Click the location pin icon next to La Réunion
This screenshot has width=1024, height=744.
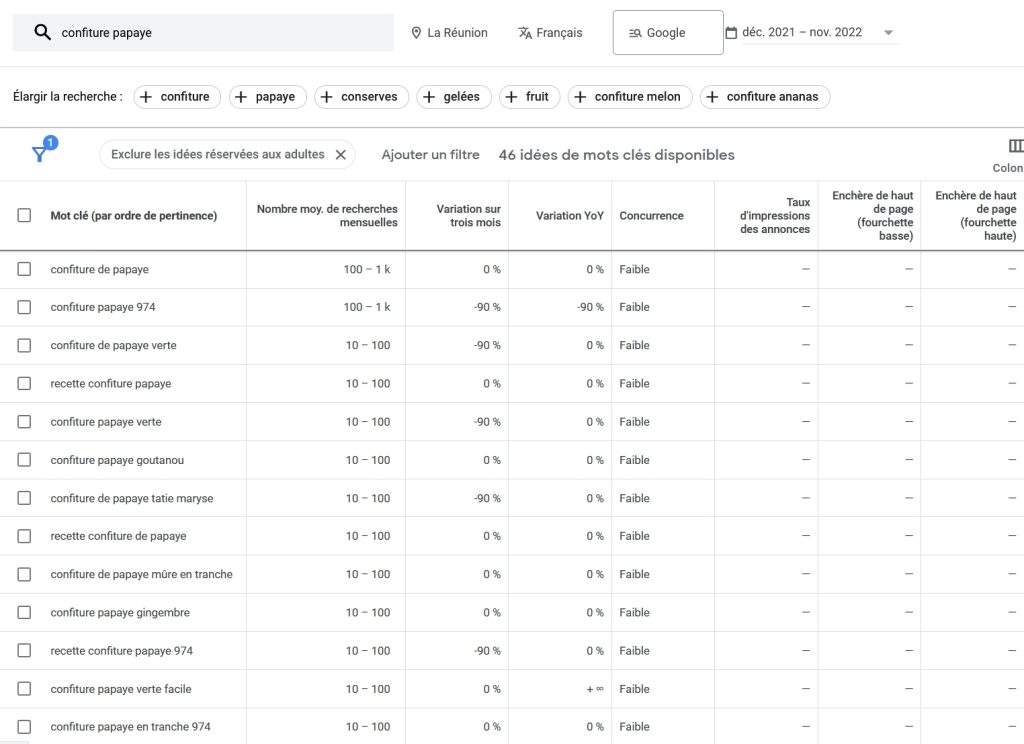pyautogui.click(x=416, y=32)
